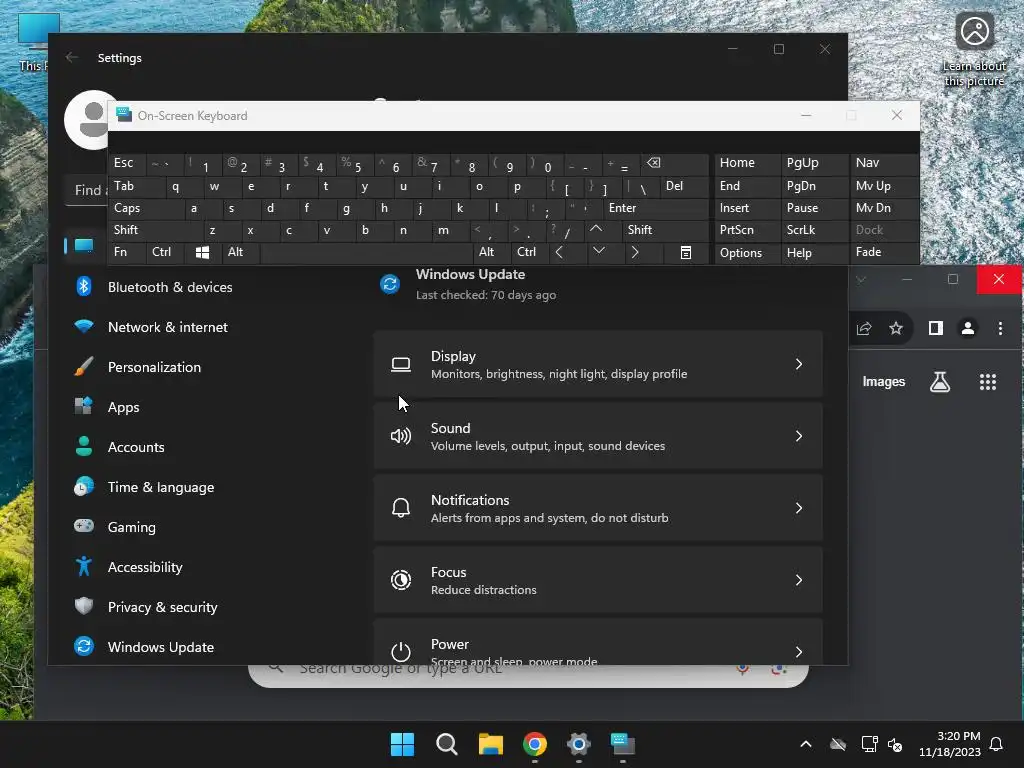This screenshot has width=1024, height=768.
Task: Select the Personalization brush icon
Action: (x=84, y=367)
